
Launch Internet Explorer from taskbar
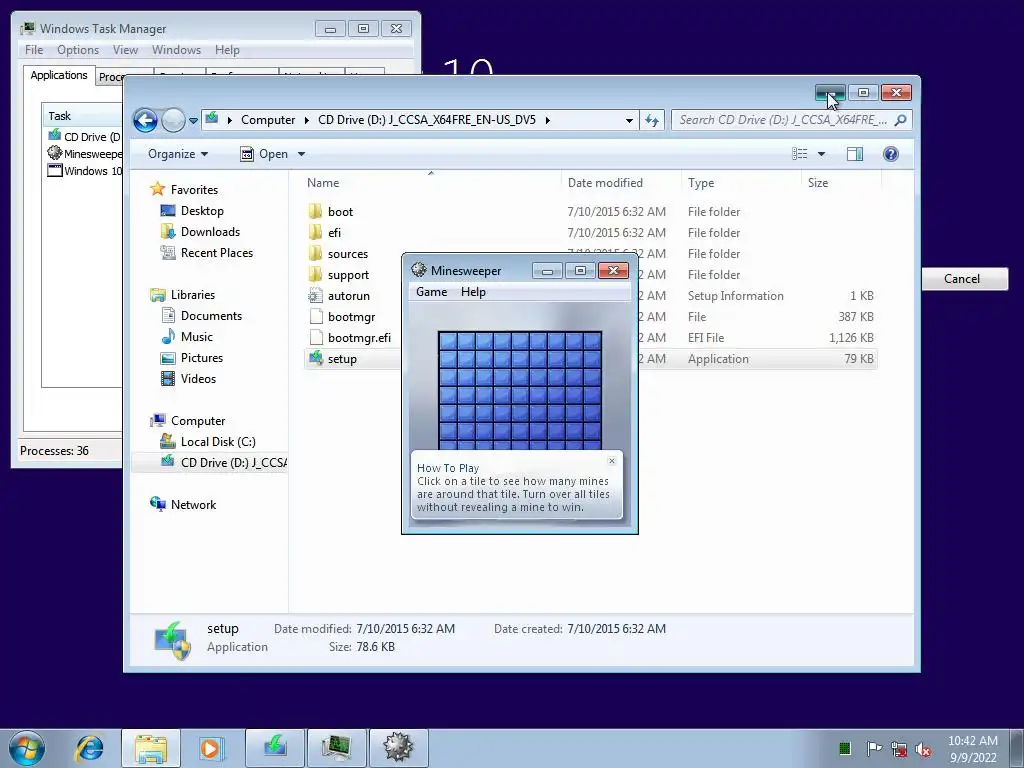pos(89,748)
